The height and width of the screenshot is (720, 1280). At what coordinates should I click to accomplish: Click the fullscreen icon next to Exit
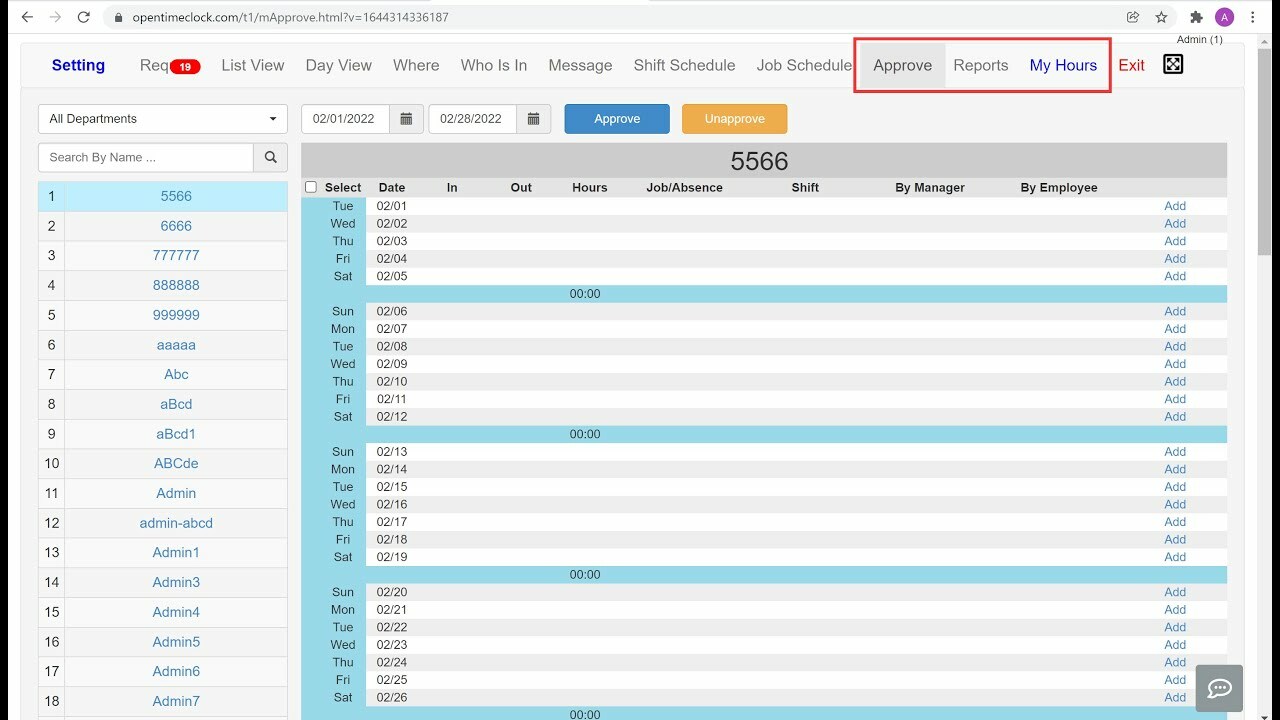(x=1172, y=63)
